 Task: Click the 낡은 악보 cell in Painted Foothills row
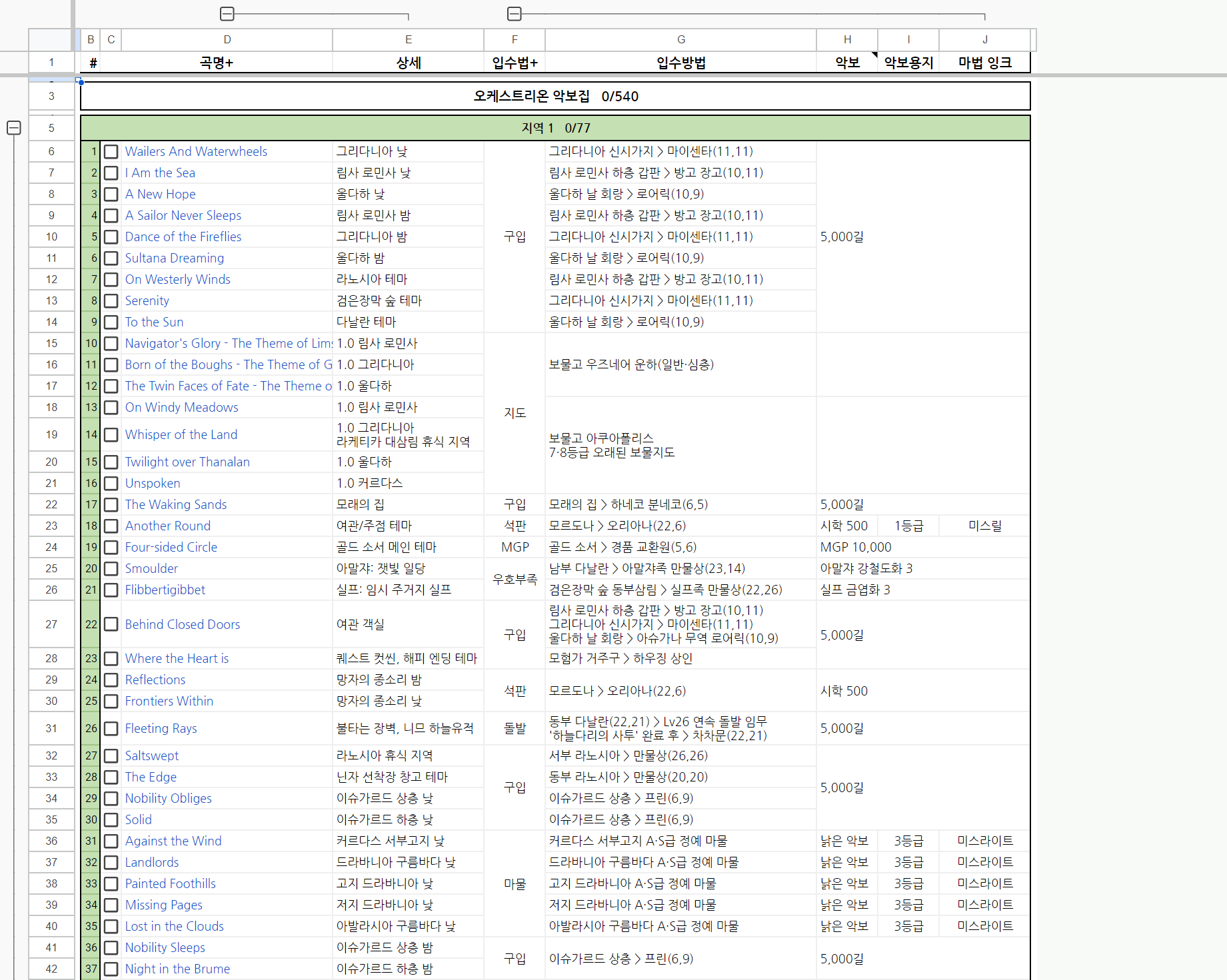coord(847,883)
